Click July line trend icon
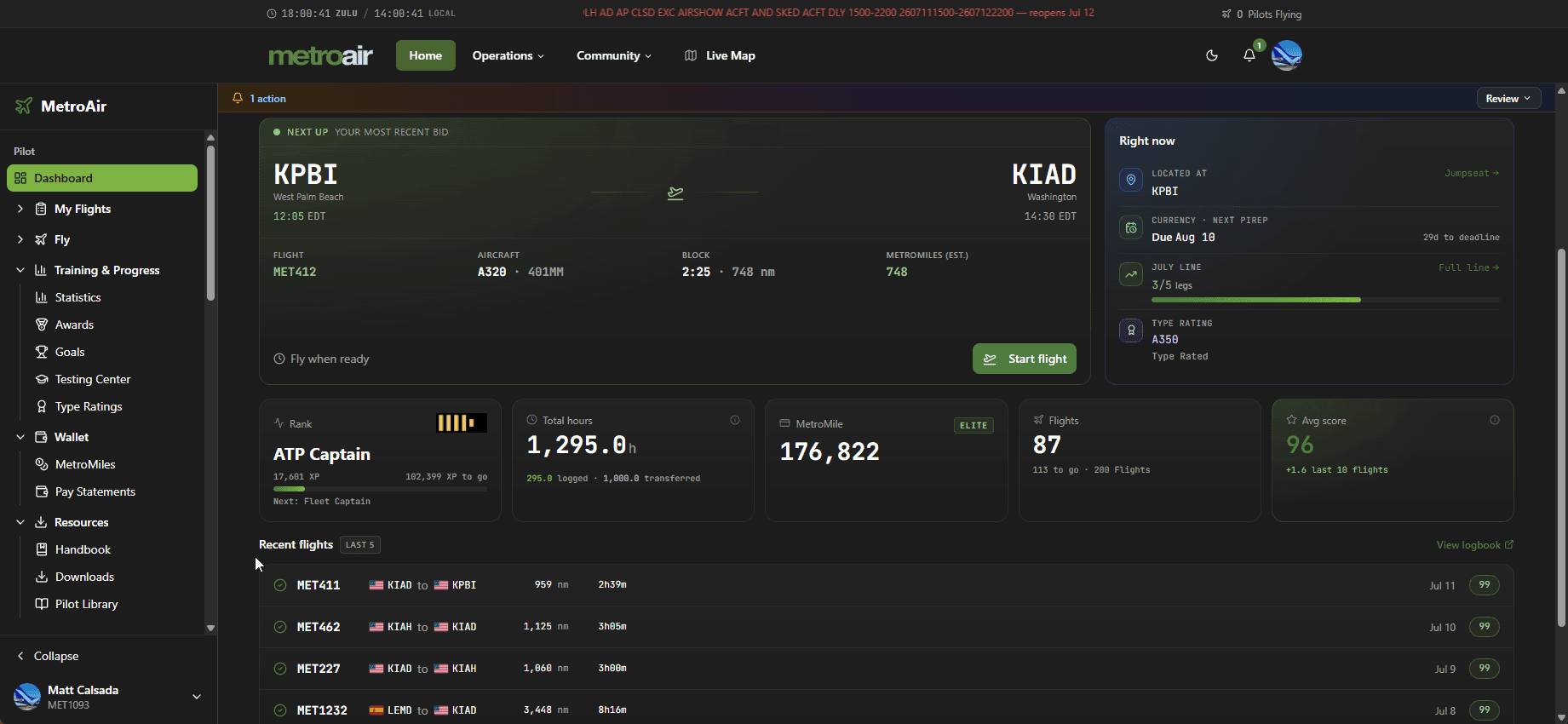Screen dimensions: 1568x724 pos(1131,274)
